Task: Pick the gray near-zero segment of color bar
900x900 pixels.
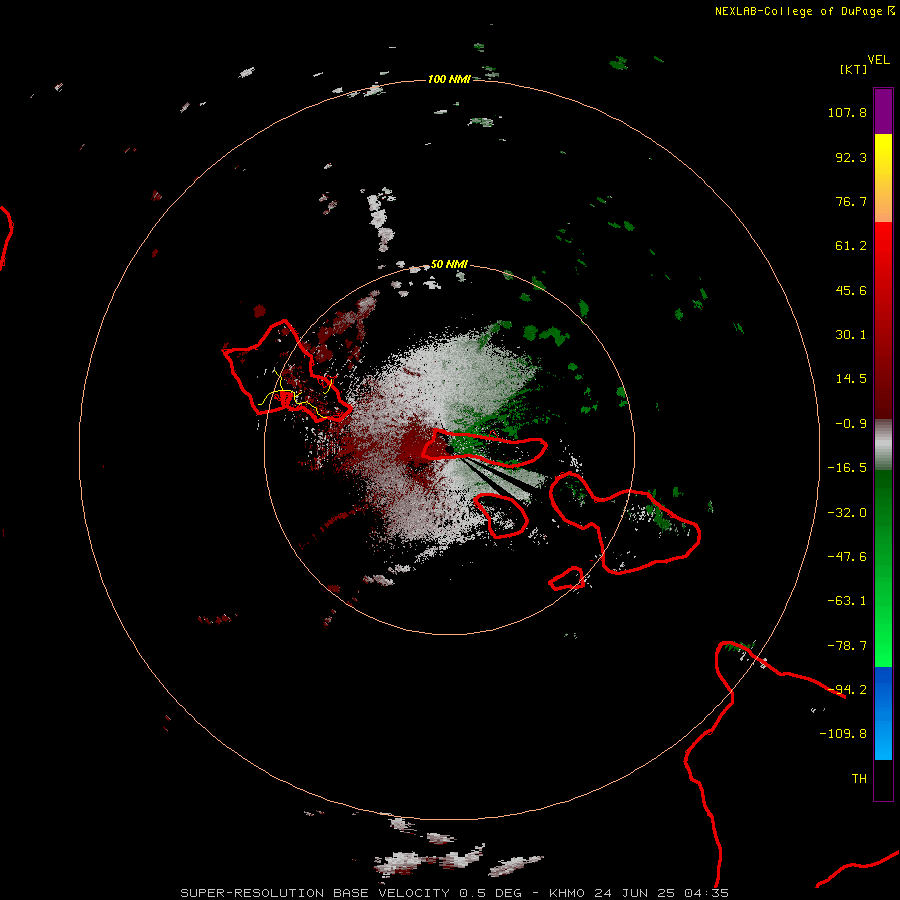Action: pyautogui.click(x=883, y=445)
